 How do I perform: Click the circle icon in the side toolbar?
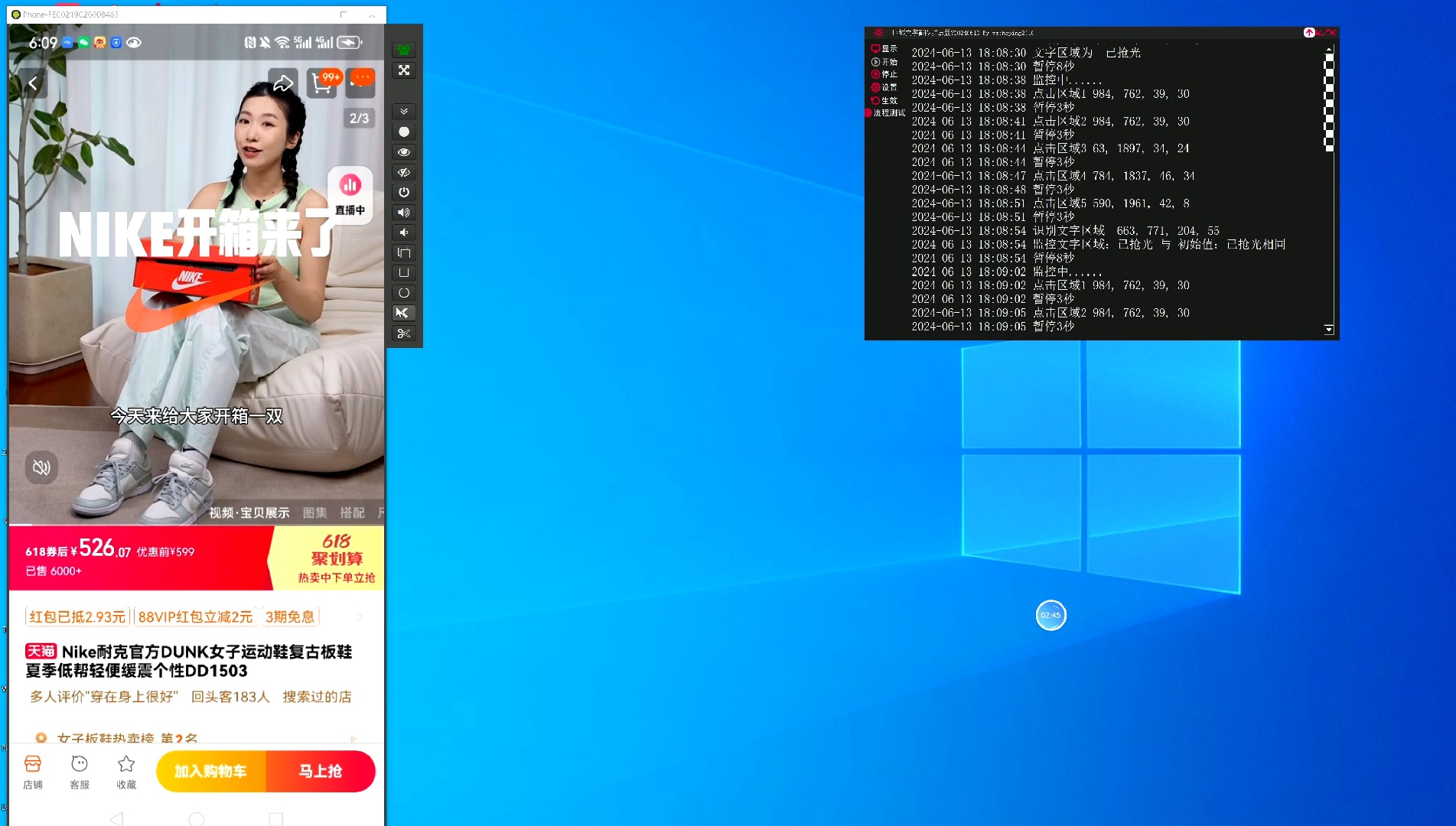tap(403, 293)
